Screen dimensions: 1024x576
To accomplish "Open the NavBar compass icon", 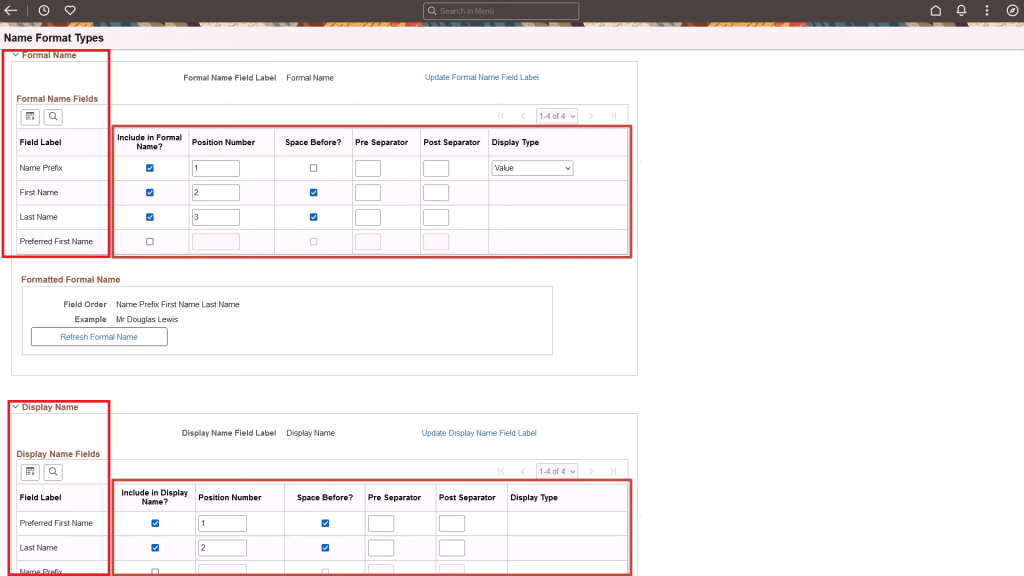I will pyautogui.click(x=1012, y=10).
